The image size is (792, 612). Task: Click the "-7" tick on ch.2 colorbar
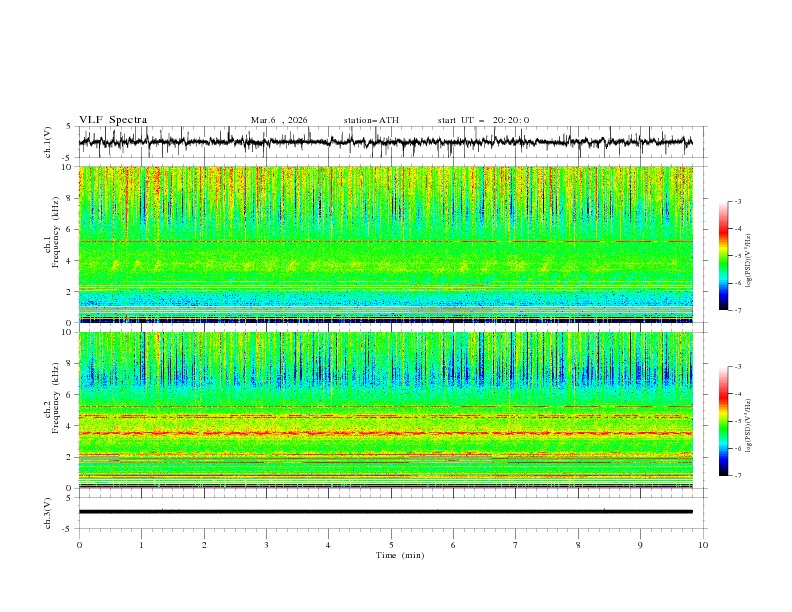pos(738,476)
